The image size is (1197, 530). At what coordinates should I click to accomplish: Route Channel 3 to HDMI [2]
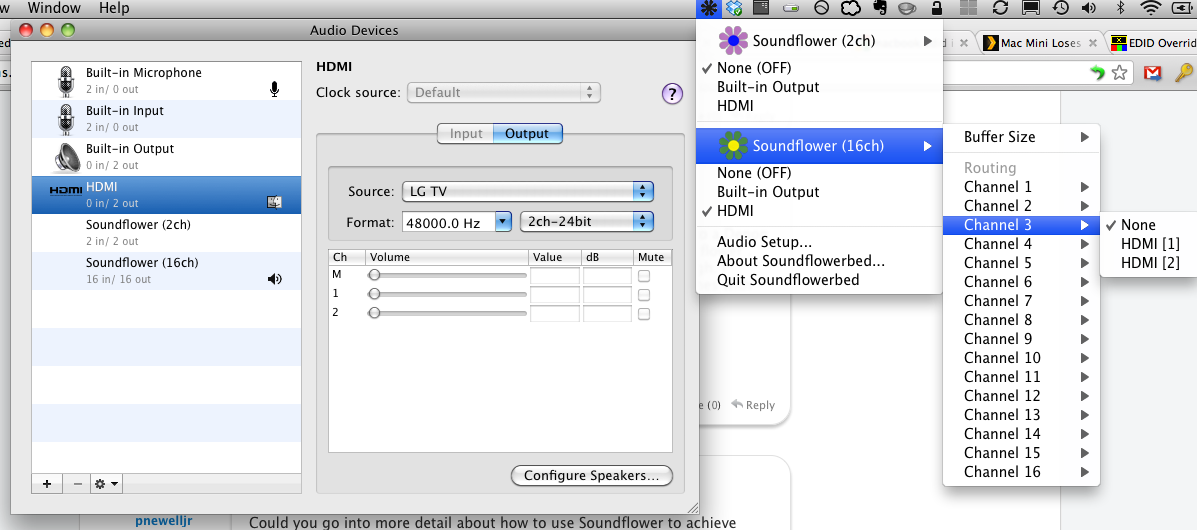click(1147, 263)
